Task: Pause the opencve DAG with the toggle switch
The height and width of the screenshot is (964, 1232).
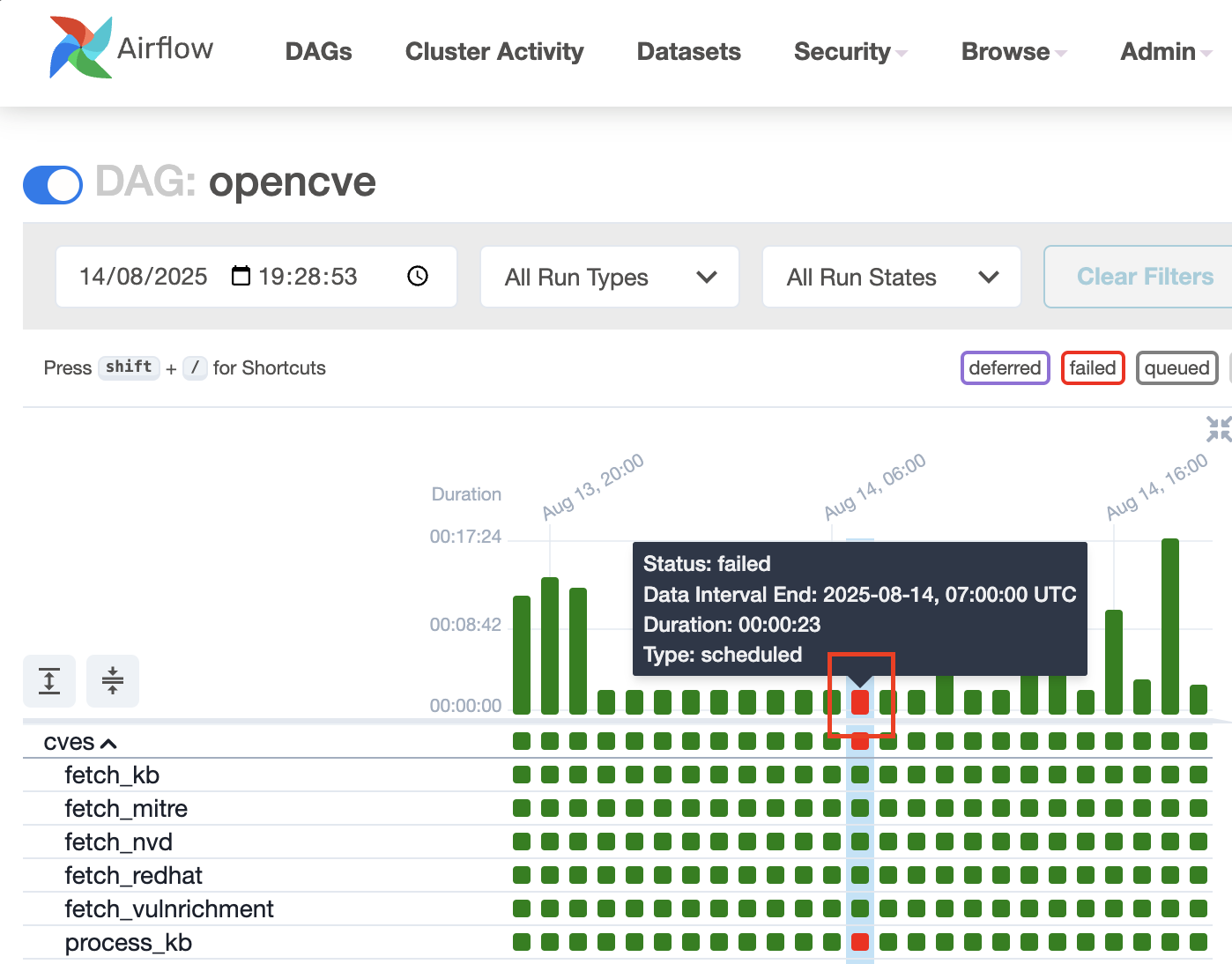Action: [52, 185]
